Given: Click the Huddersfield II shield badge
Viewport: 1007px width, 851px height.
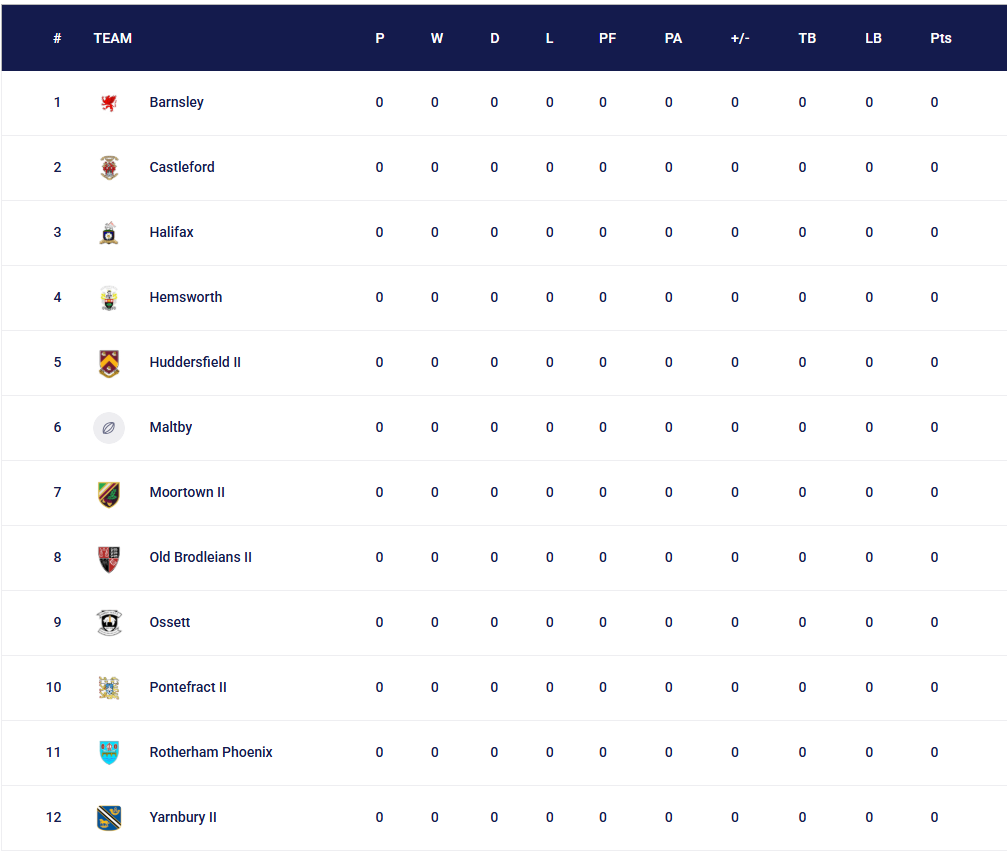Looking at the screenshot, I should pyautogui.click(x=109, y=363).
